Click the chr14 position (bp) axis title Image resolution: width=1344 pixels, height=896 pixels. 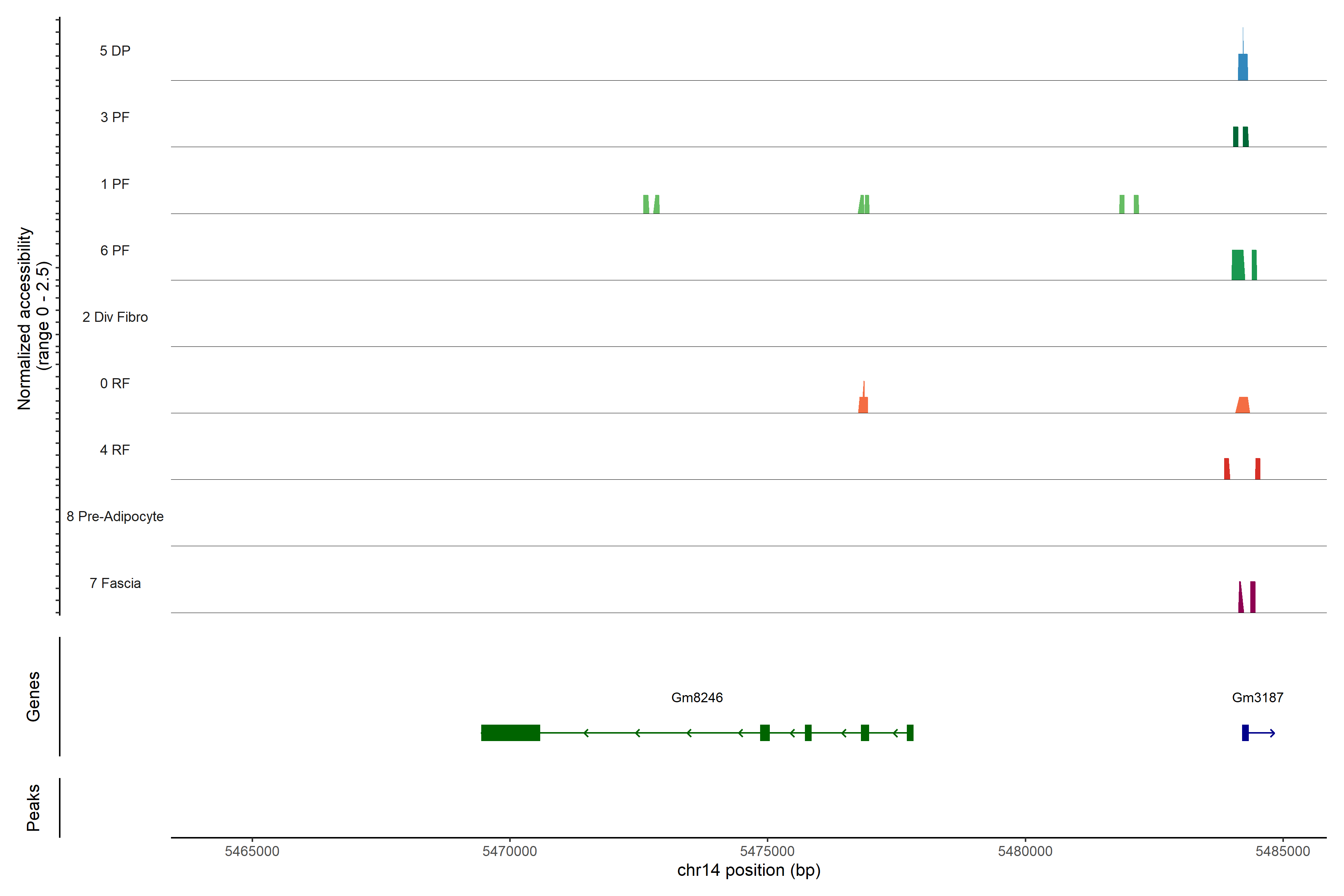coord(749,870)
